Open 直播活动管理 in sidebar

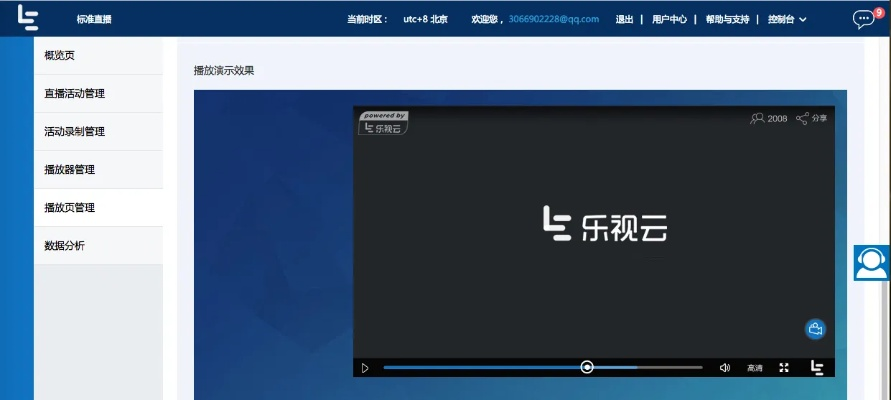pyautogui.click(x=98, y=94)
